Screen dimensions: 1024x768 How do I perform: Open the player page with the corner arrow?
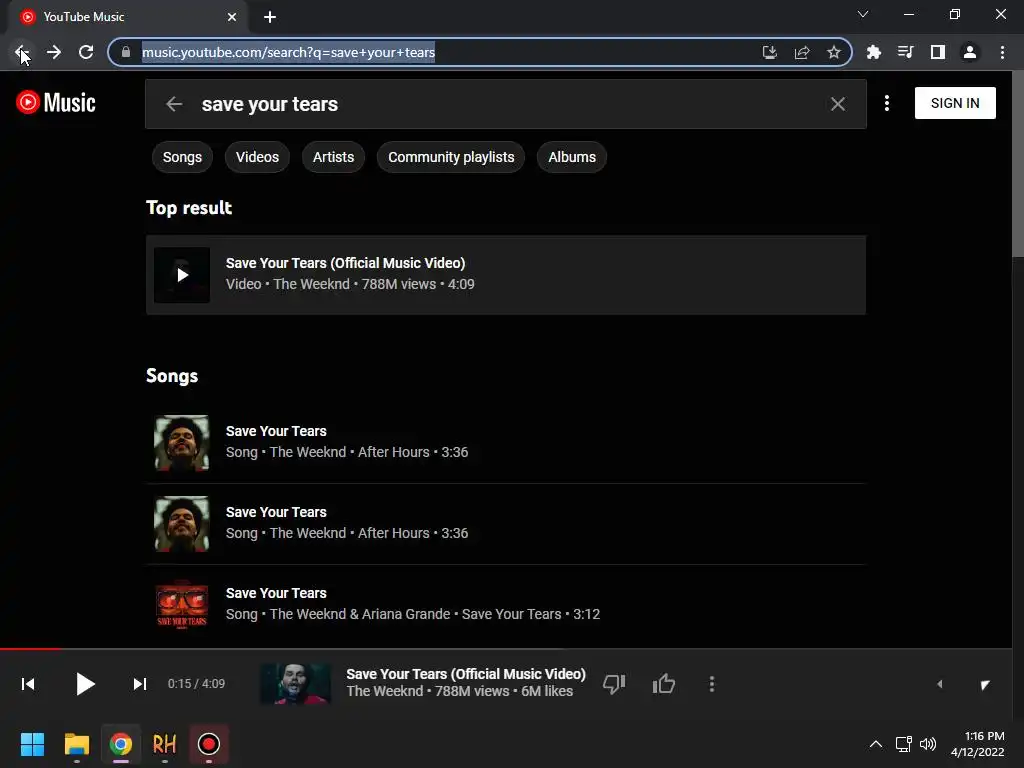985,684
